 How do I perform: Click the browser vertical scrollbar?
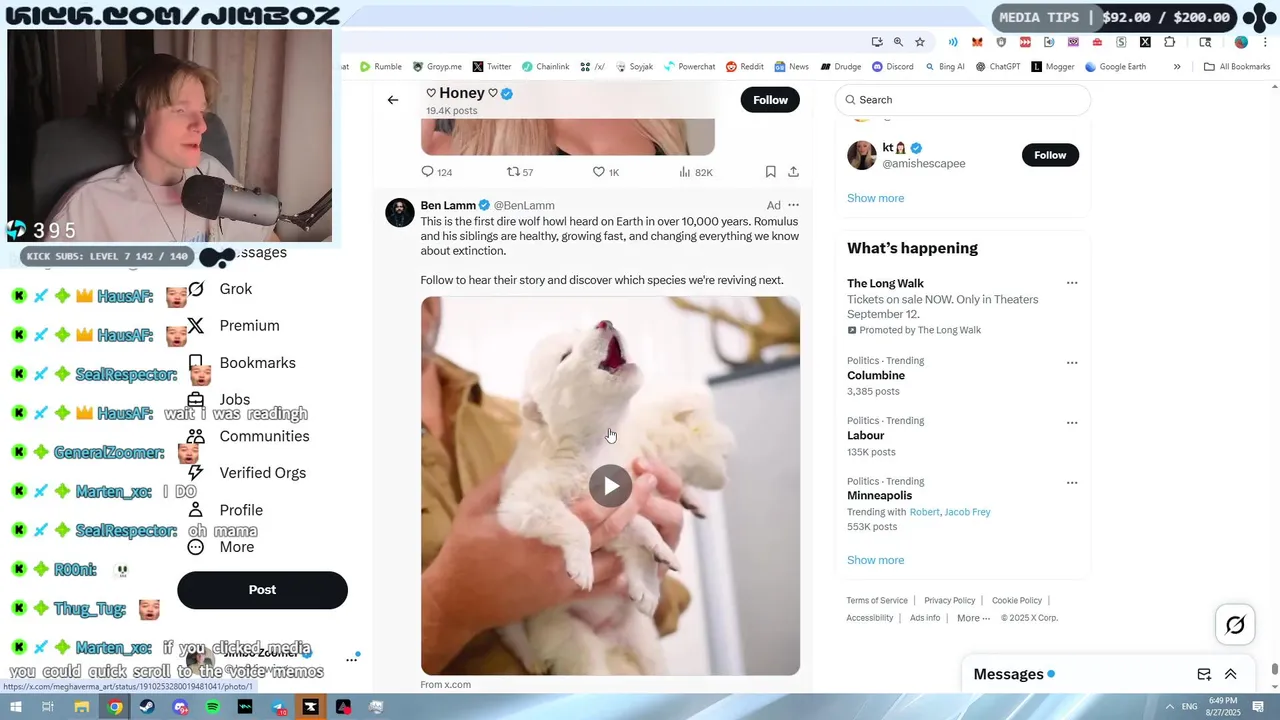(x=1274, y=380)
